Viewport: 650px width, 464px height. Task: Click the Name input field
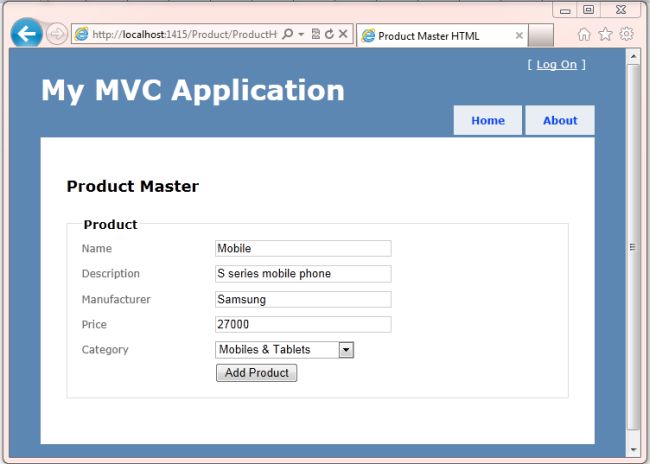(303, 248)
